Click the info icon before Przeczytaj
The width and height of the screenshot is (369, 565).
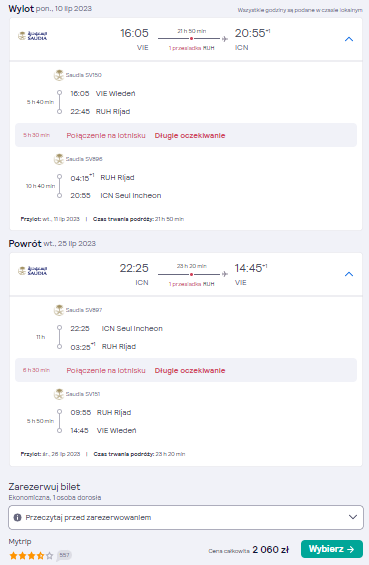tap(17, 517)
